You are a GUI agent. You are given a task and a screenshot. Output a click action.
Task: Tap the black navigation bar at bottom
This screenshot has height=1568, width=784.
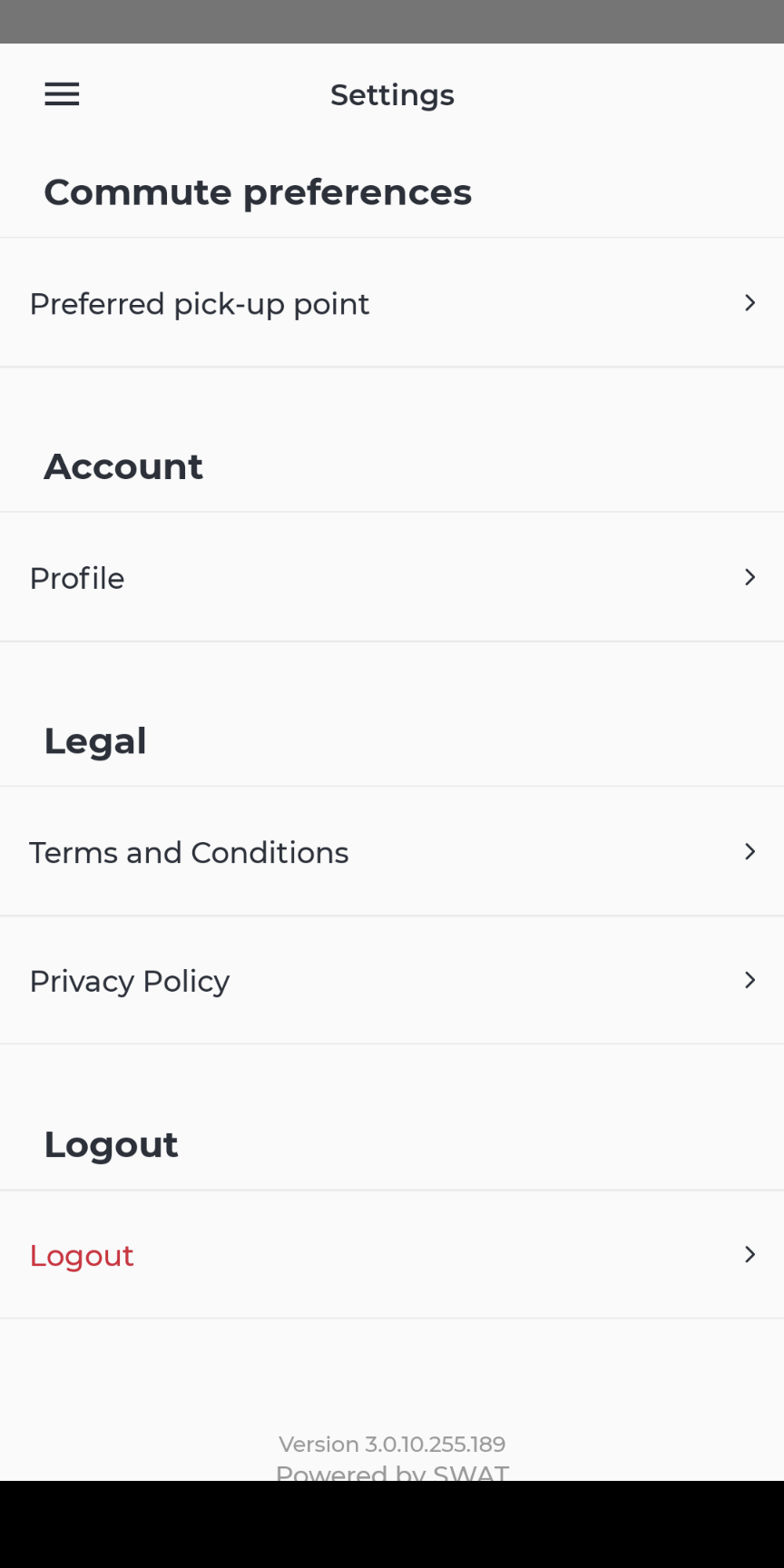[x=392, y=1524]
